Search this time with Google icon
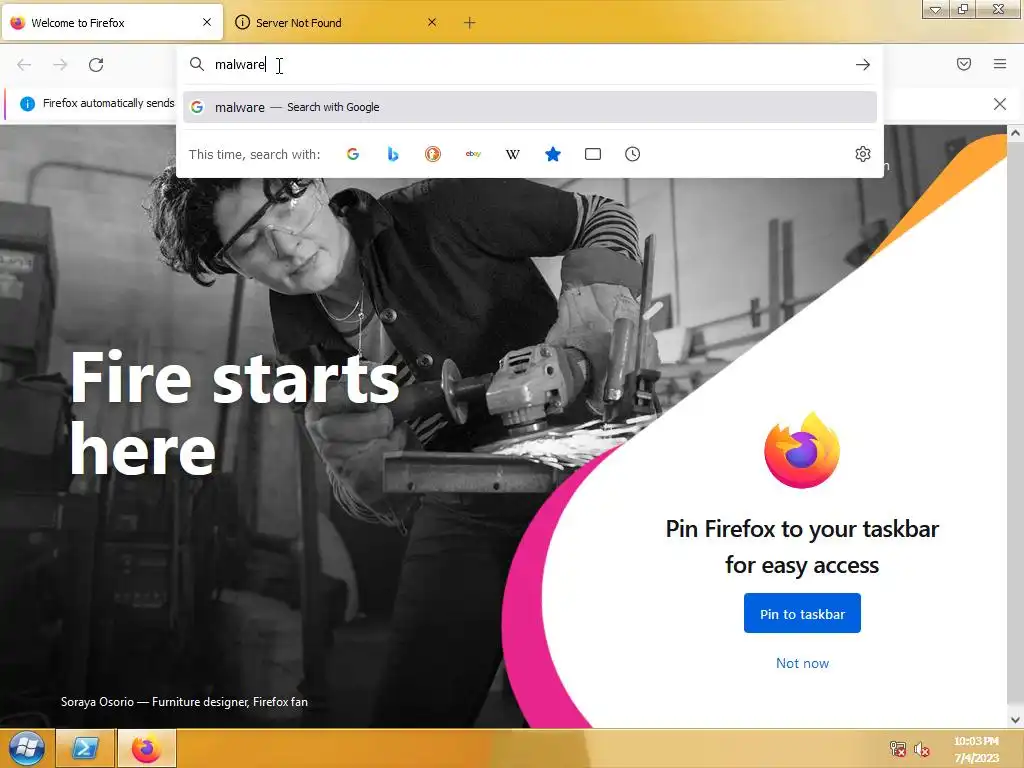1024x768 pixels. click(x=353, y=154)
